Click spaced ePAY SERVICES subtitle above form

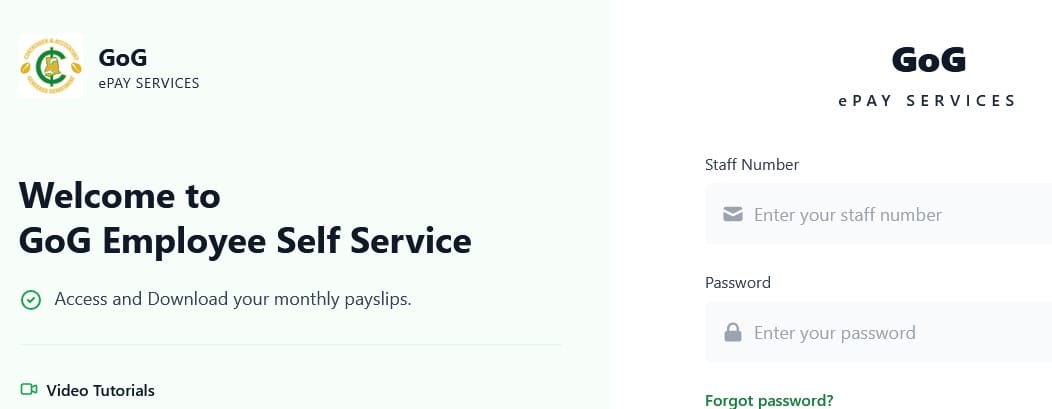[927, 101]
